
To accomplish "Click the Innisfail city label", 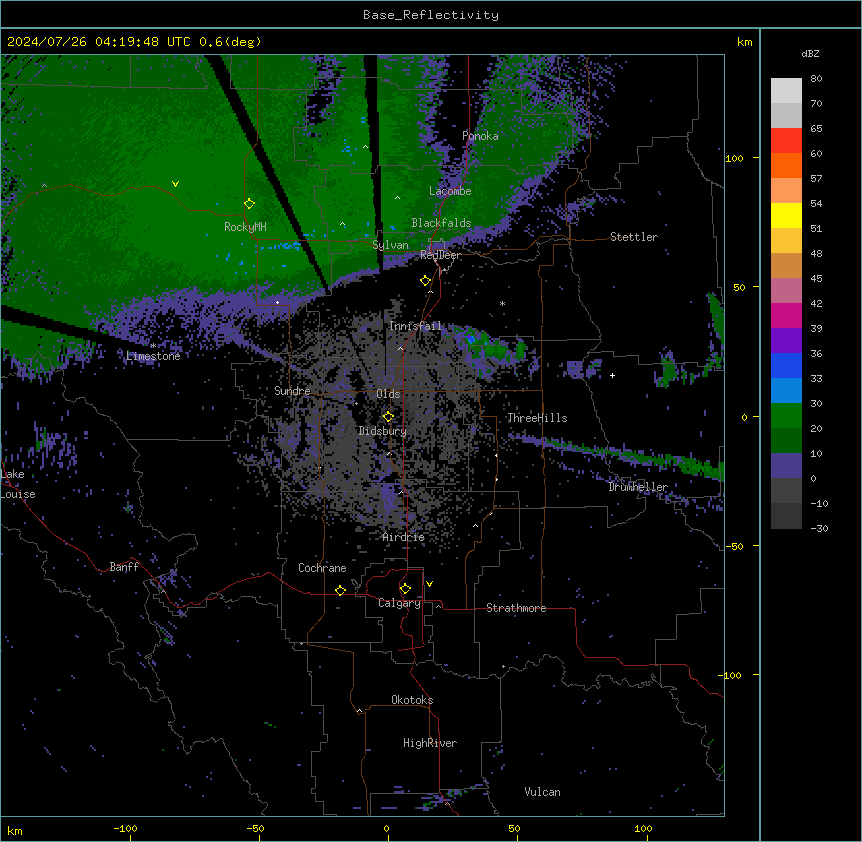I will [x=415, y=326].
